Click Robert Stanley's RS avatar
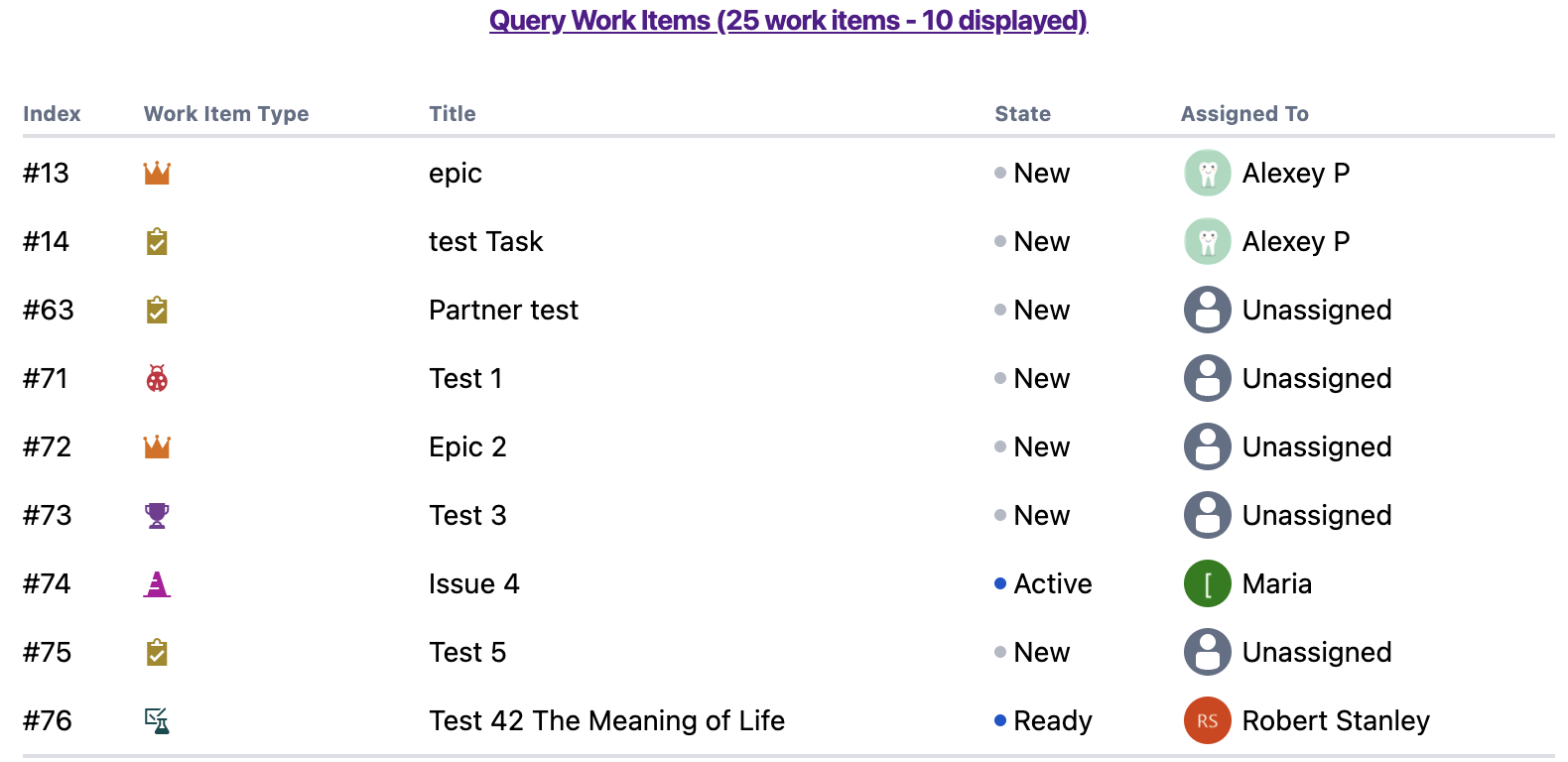This screenshot has width=1568, height=762. 1207,721
